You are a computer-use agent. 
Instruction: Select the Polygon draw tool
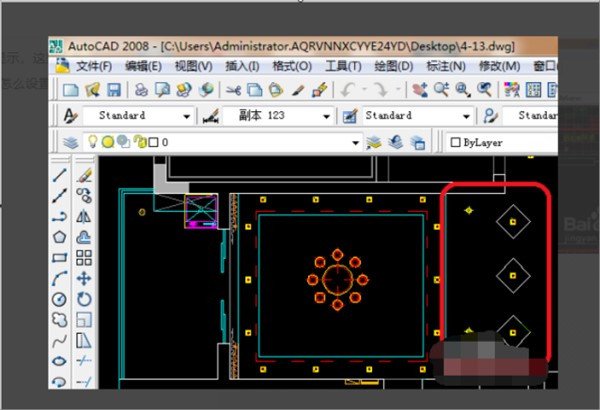click(59, 237)
